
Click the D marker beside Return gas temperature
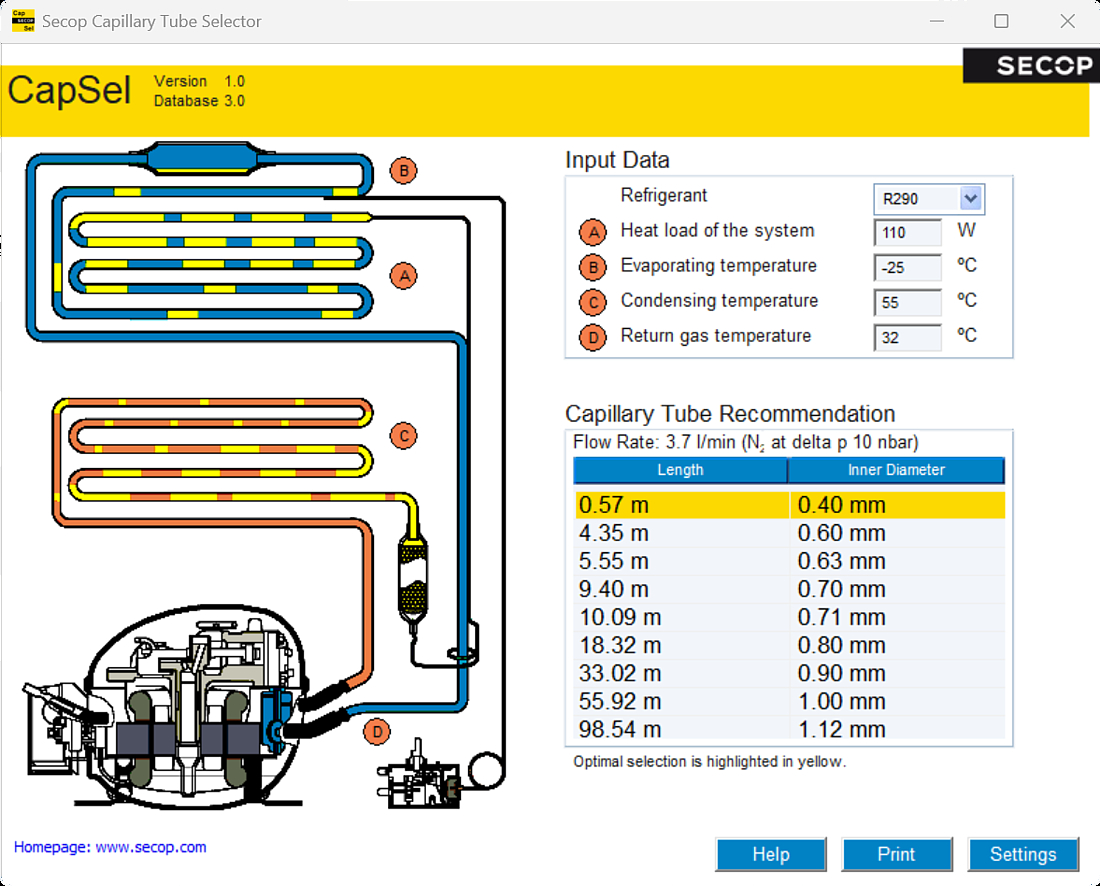(593, 337)
